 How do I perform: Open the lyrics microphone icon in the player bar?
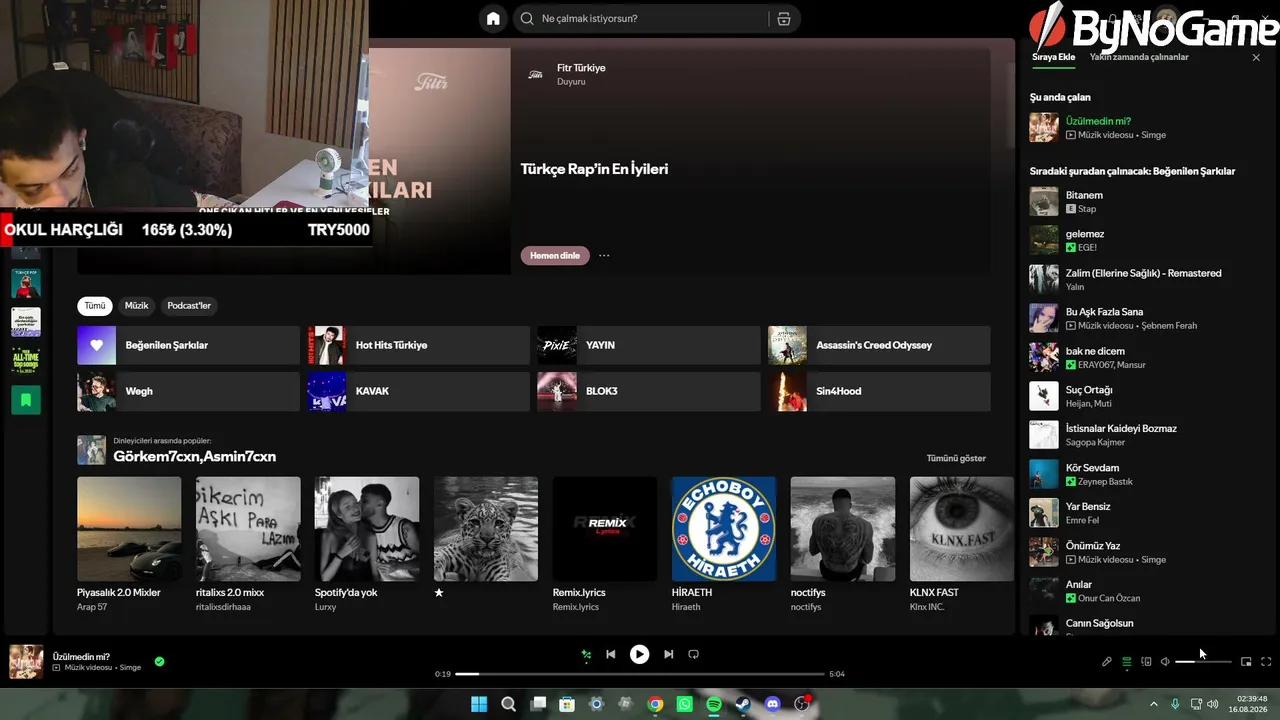coord(1107,661)
